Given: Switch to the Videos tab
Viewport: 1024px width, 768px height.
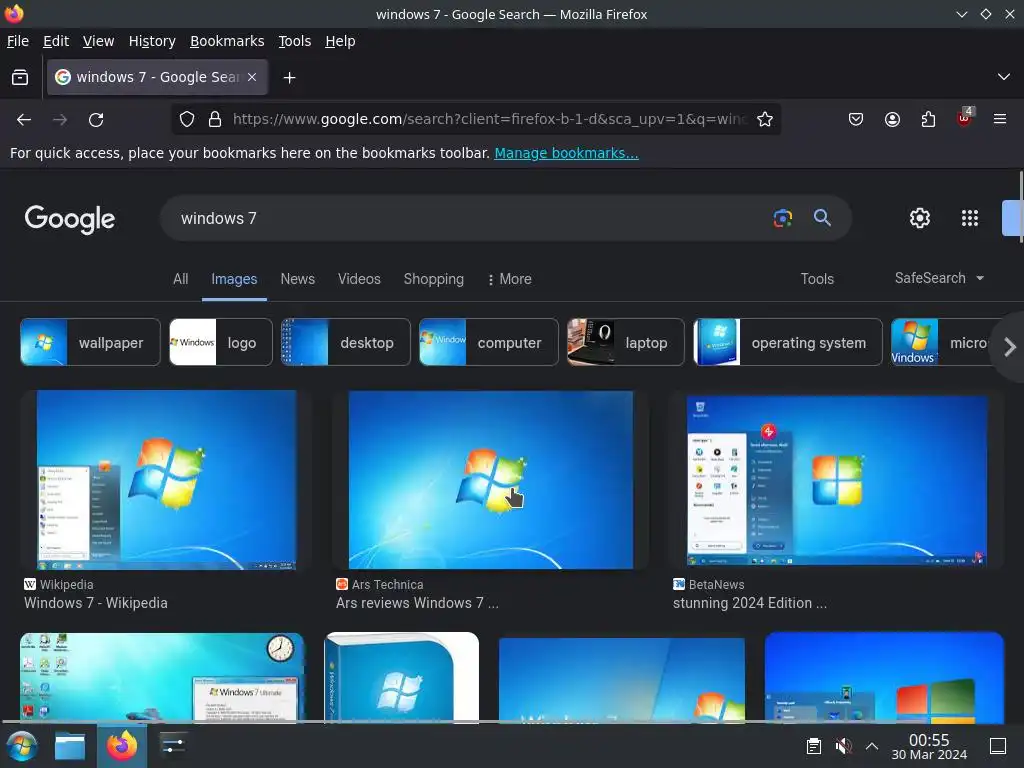Looking at the screenshot, I should pos(359,279).
